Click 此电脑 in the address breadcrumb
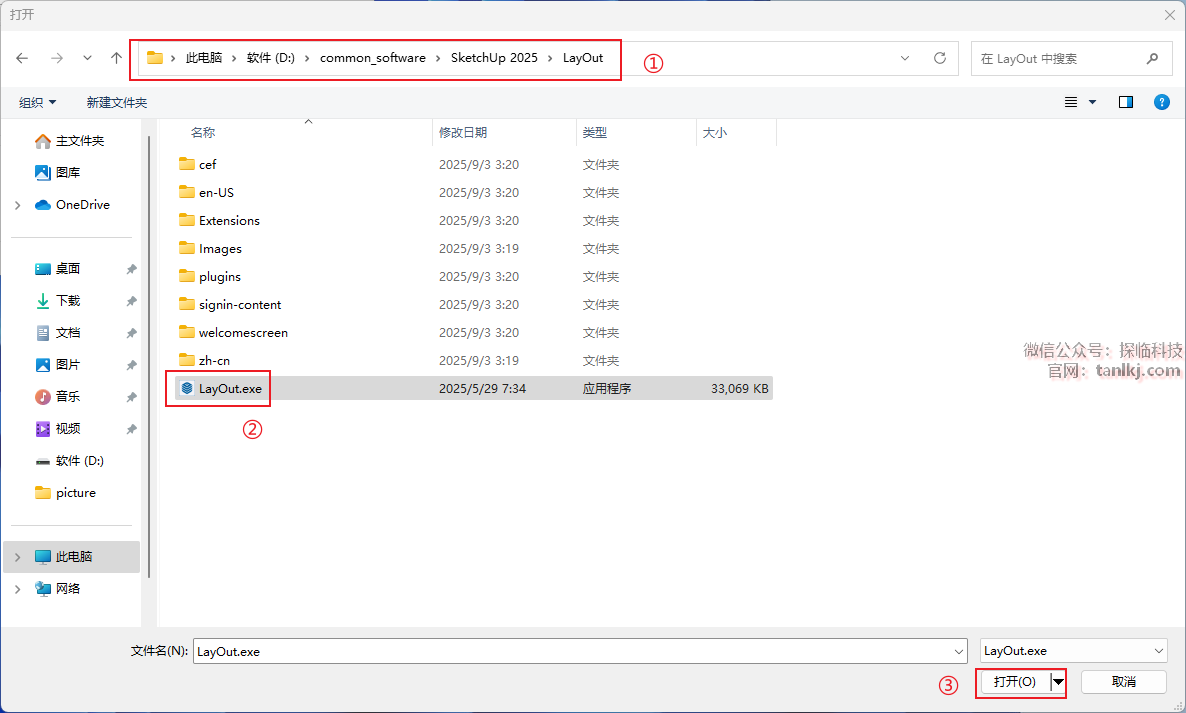Screen dimensions: 1186x713 pyautogui.click(x=204, y=58)
